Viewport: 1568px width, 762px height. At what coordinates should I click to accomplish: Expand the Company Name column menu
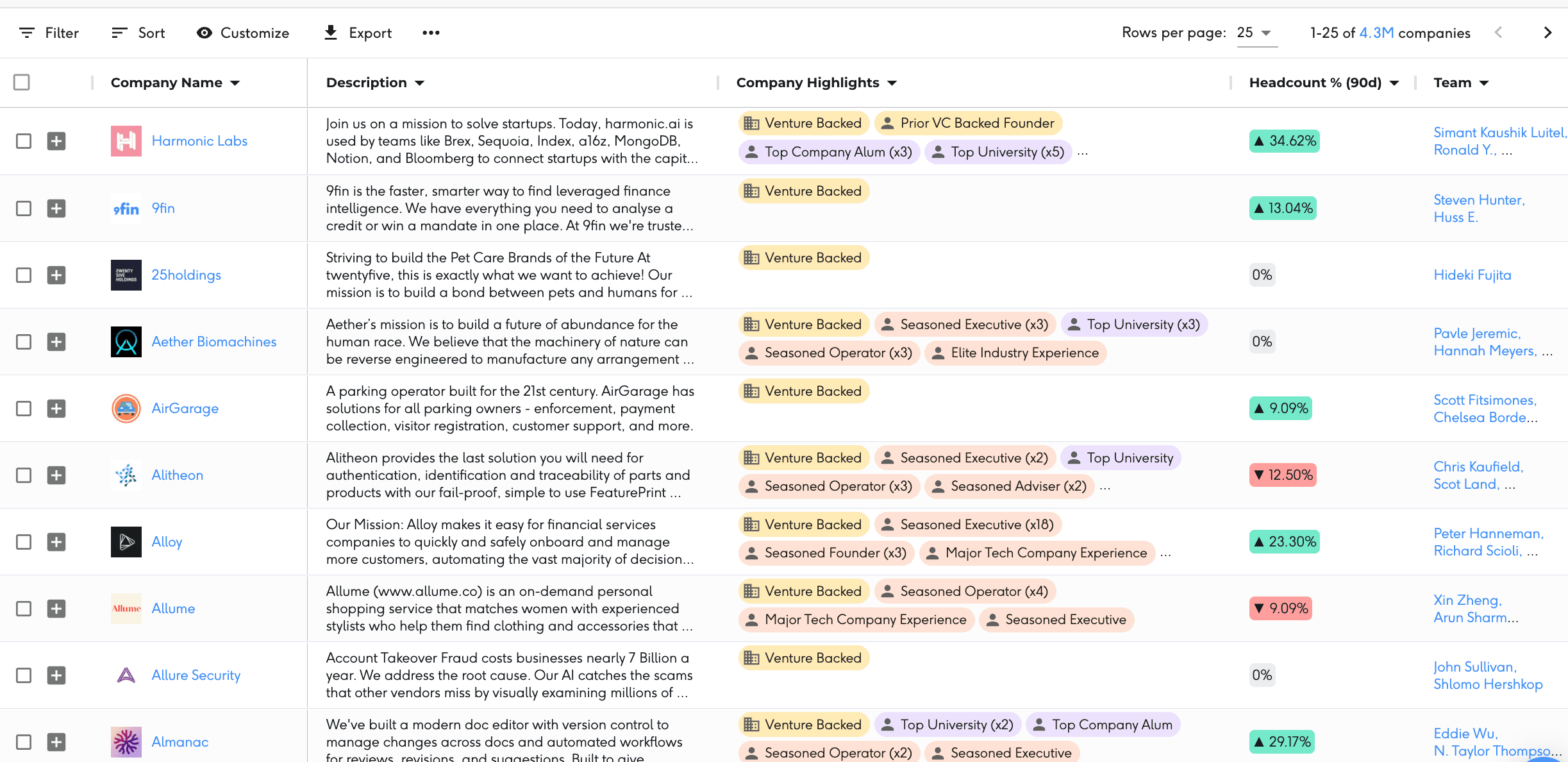[x=235, y=83]
